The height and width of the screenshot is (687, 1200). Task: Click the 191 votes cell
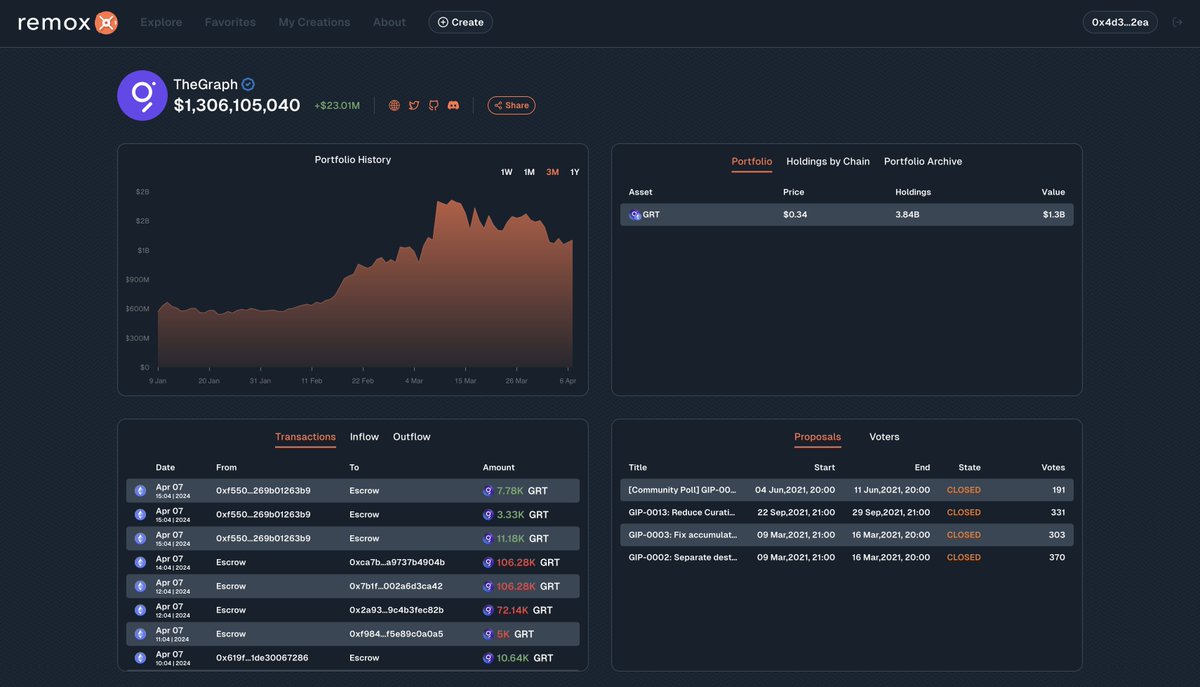pyautogui.click(x=1058, y=491)
